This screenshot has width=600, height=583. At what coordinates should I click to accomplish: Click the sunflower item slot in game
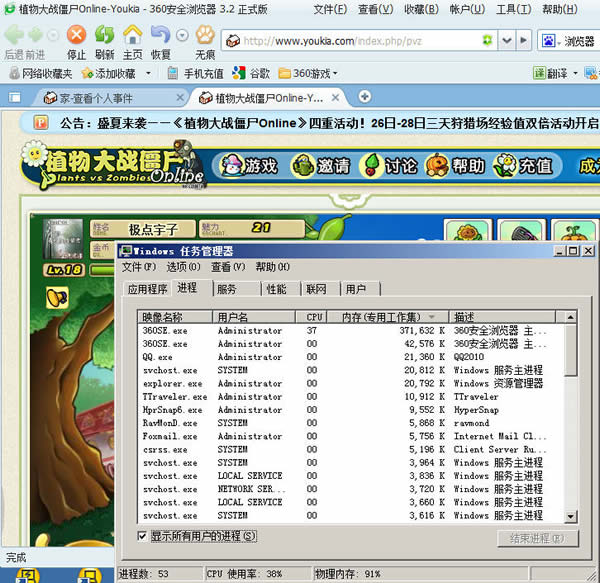(467, 230)
